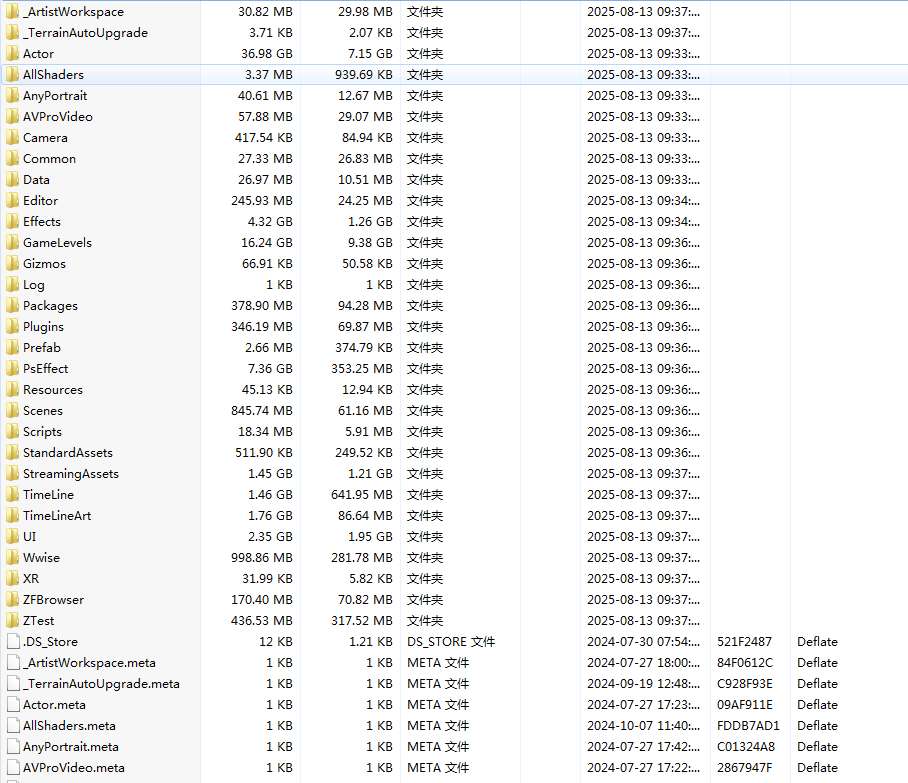Select the Actor folder icon
Screen dimensions: 908x783
(12, 53)
